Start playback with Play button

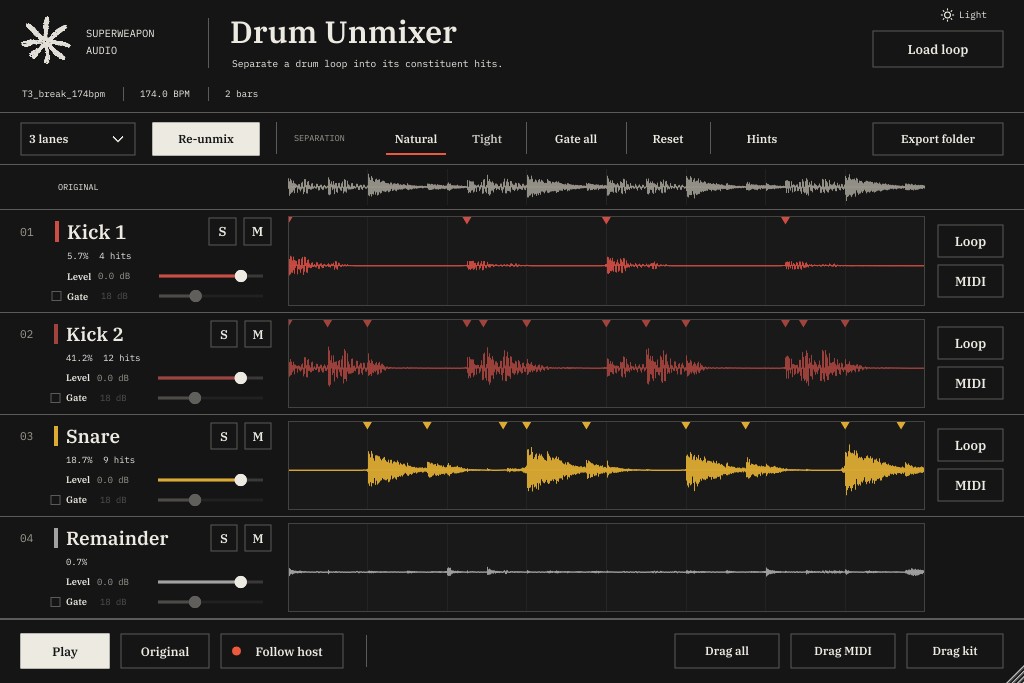coord(65,651)
